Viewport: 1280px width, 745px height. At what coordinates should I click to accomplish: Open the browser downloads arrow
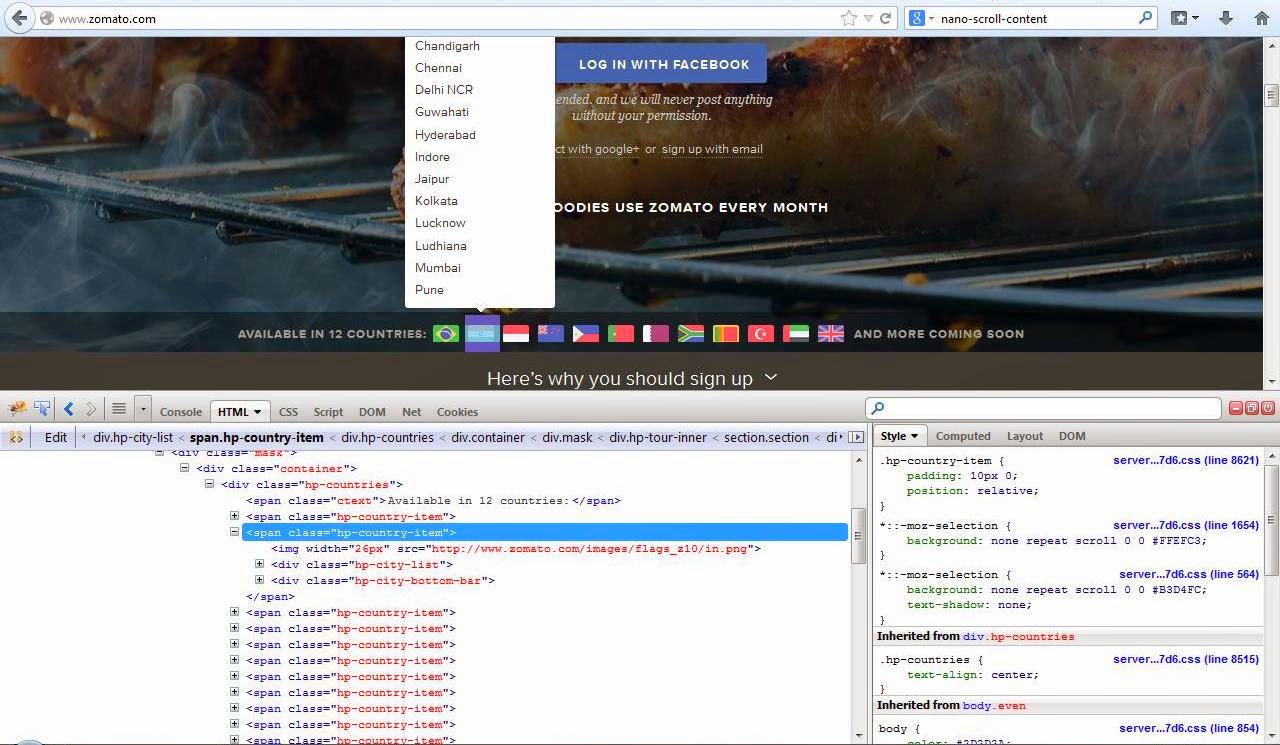pyautogui.click(x=1225, y=18)
